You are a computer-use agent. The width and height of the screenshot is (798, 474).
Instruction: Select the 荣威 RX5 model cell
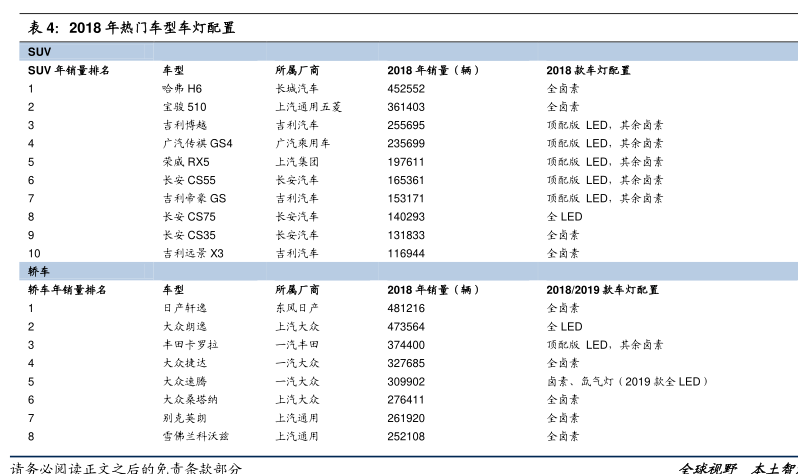(x=186, y=162)
